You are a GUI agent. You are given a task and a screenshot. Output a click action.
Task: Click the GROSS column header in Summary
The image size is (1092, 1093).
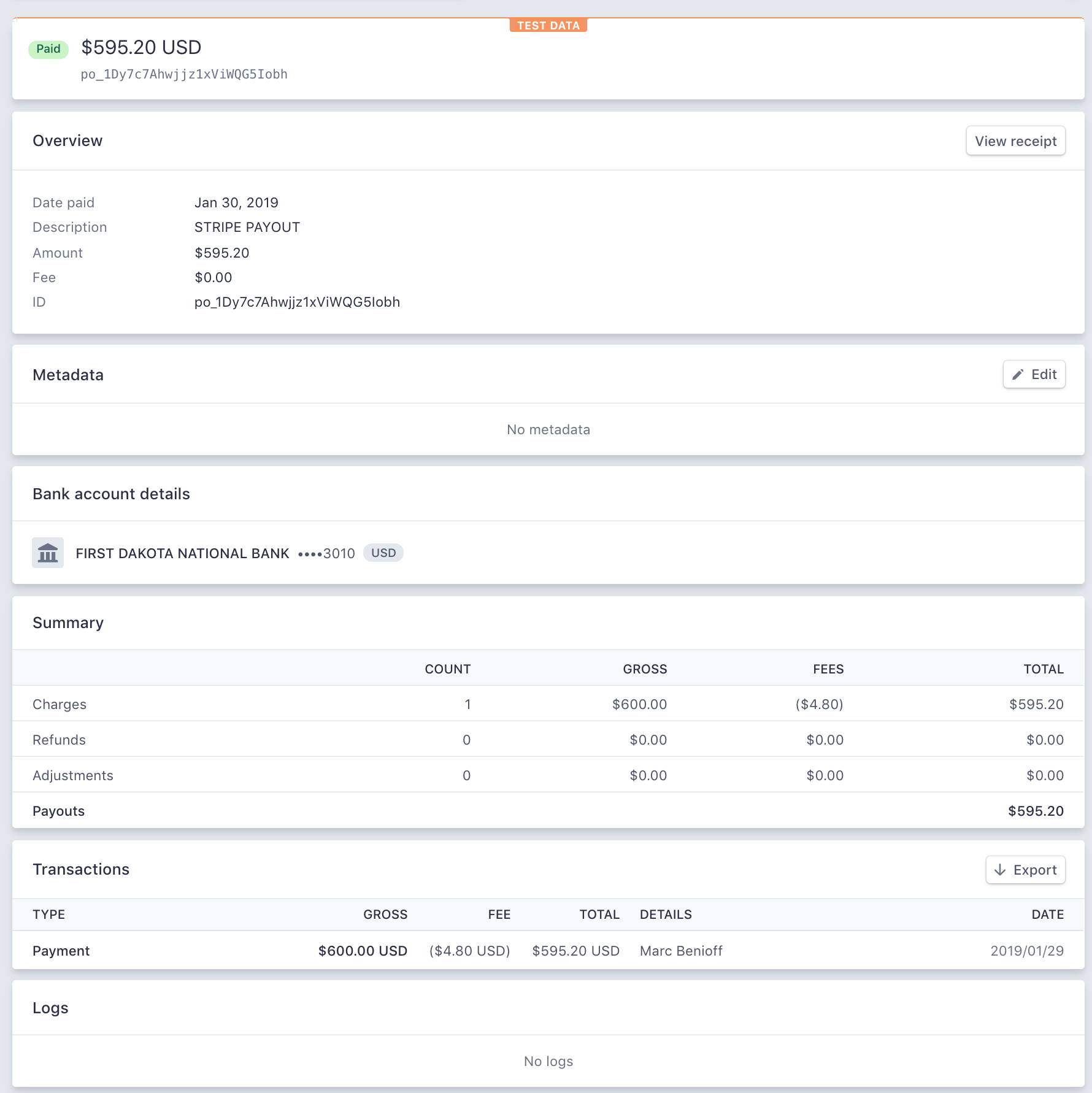645,669
